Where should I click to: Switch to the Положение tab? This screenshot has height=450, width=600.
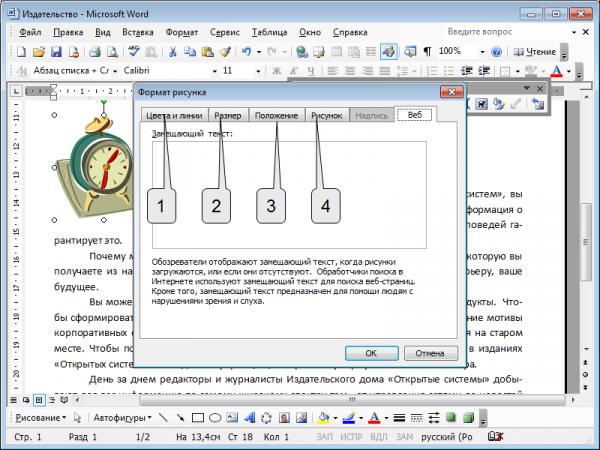276,115
